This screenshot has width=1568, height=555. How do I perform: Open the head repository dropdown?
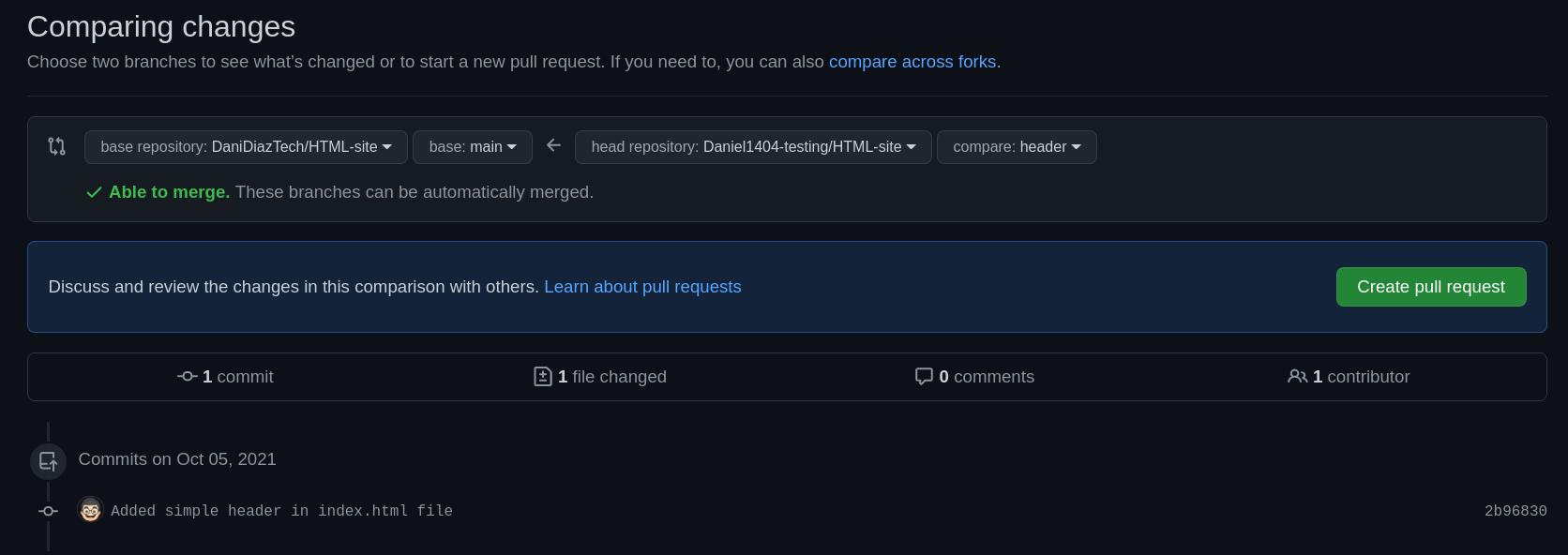tap(752, 147)
